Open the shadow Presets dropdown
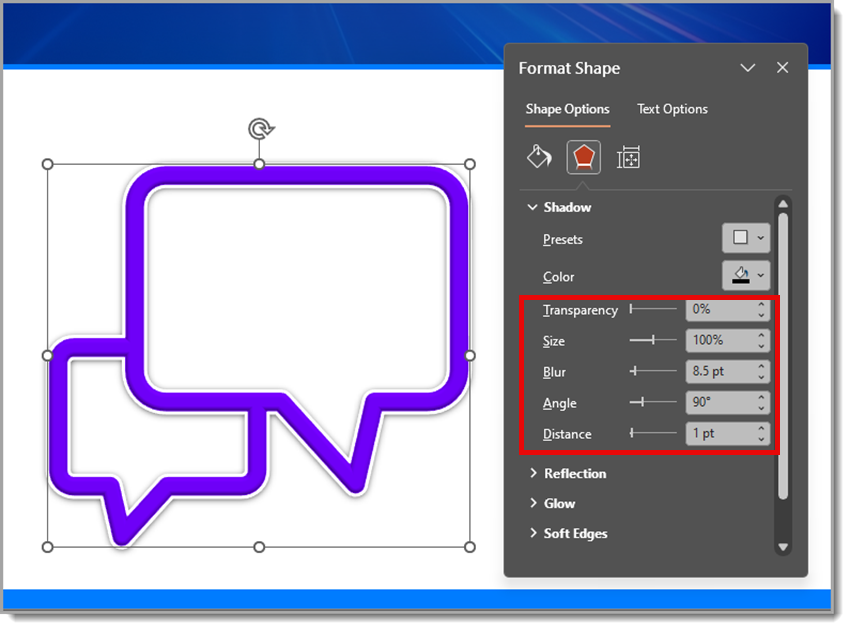 pyautogui.click(x=746, y=238)
